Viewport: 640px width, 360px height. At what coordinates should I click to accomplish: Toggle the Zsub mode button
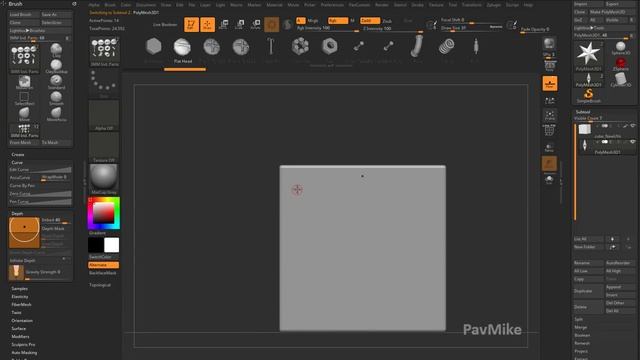[387, 21]
